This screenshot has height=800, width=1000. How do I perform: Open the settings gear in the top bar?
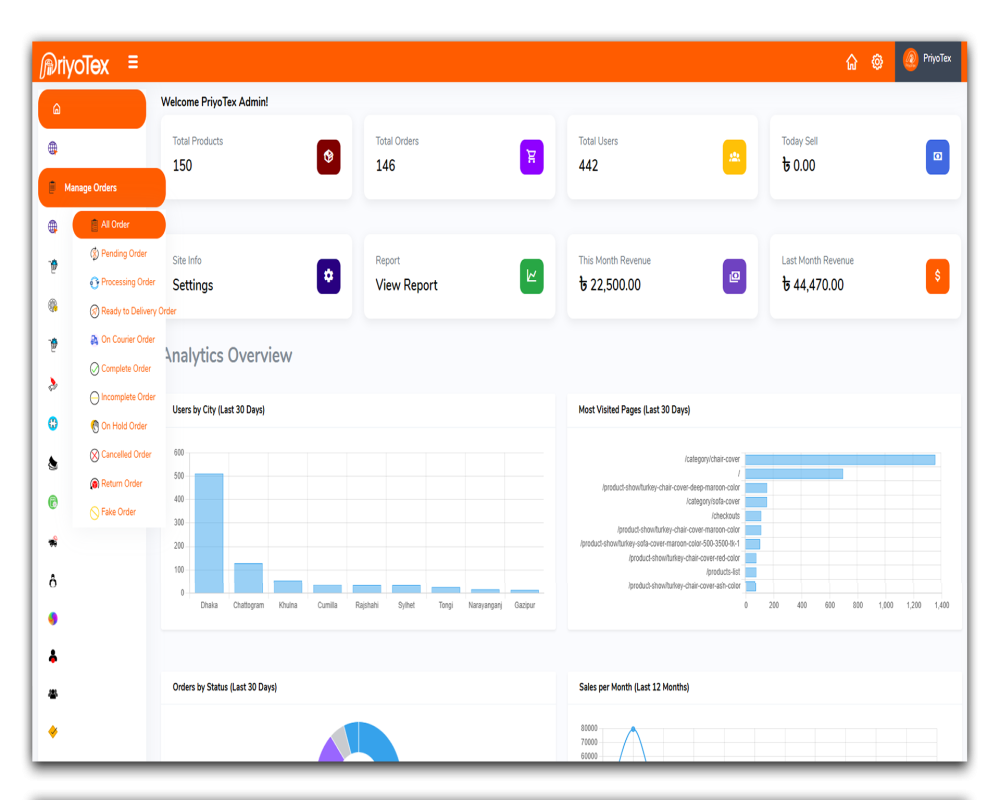877,62
